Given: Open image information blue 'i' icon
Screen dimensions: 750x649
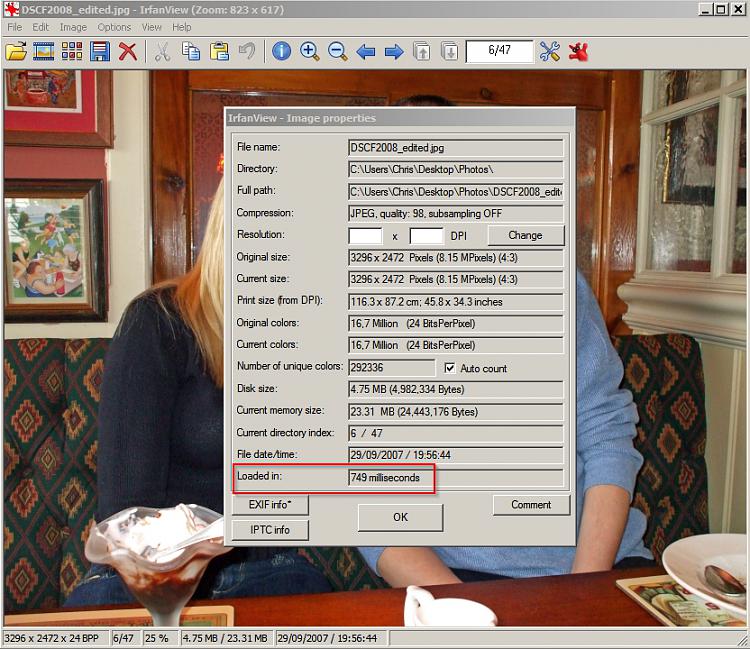Looking at the screenshot, I should 281,51.
